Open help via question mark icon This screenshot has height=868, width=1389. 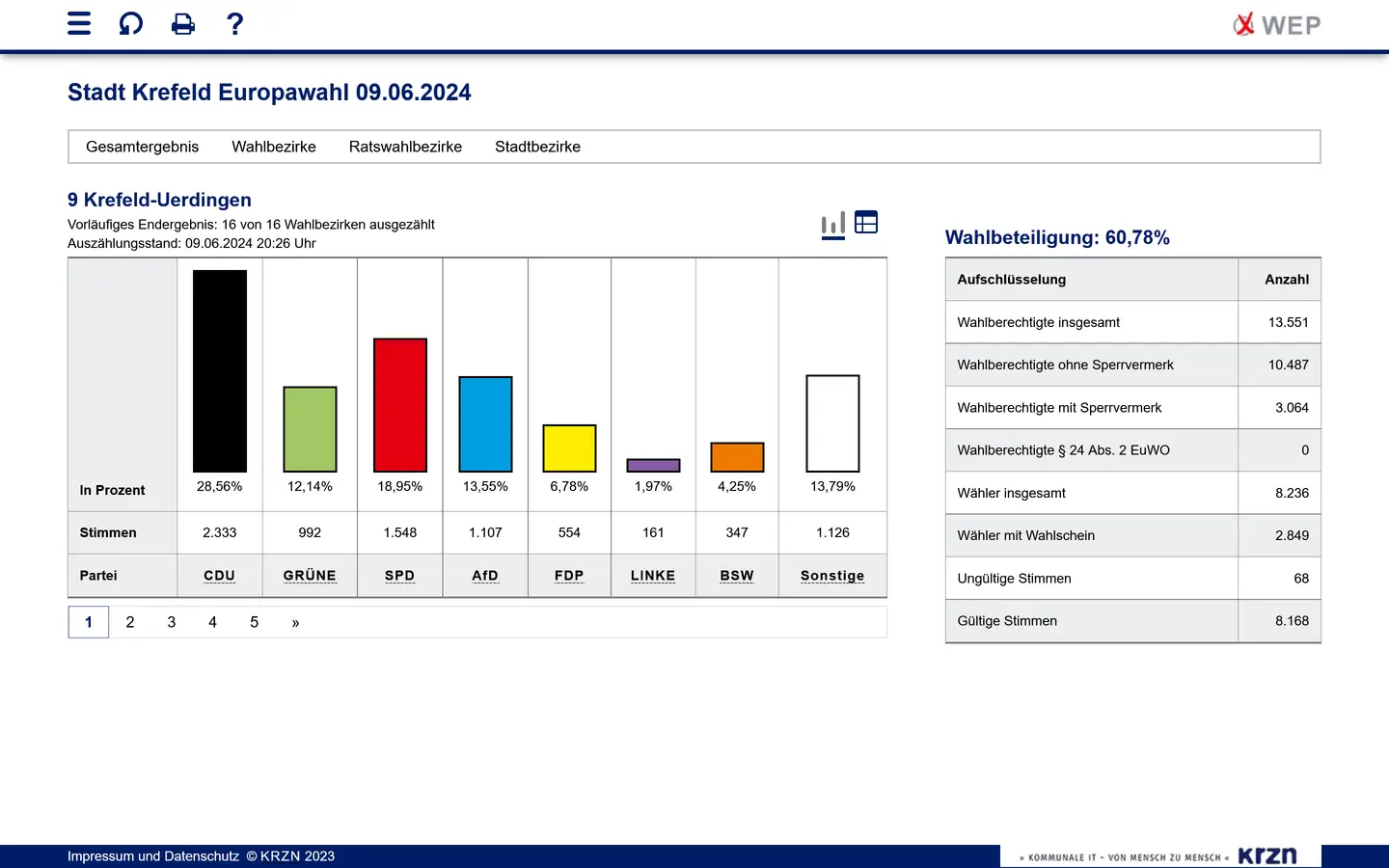[x=234, y=24]
